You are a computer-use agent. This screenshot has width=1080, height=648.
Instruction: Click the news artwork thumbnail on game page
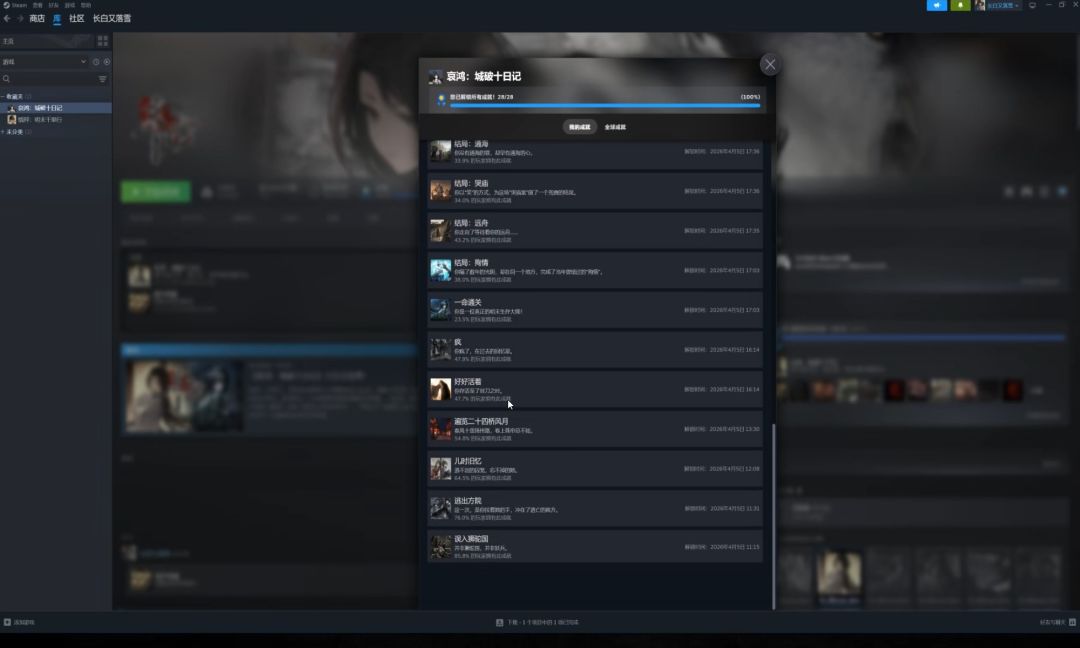click(184, 397)
